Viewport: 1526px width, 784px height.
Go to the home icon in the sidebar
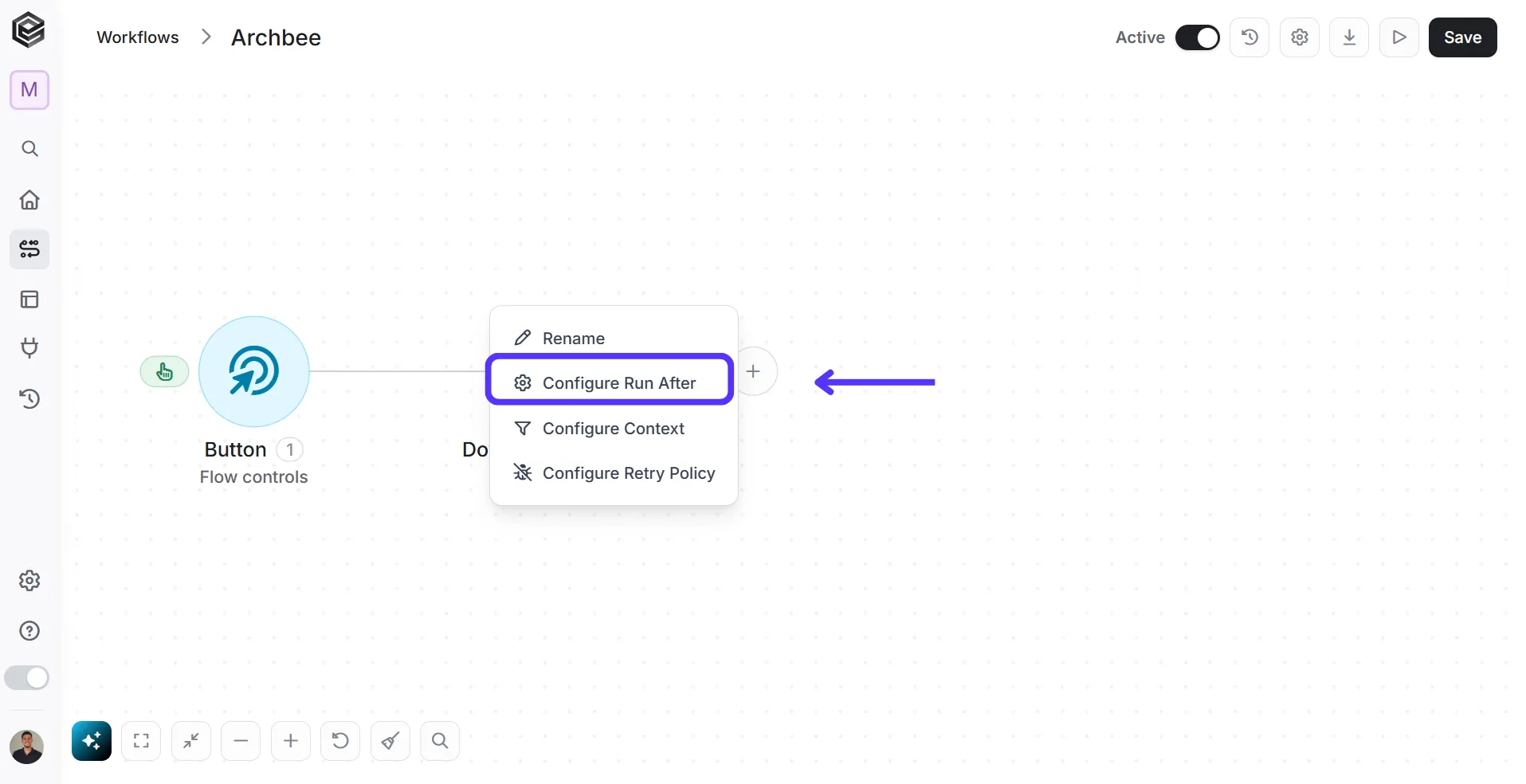(x=29, y=199)
